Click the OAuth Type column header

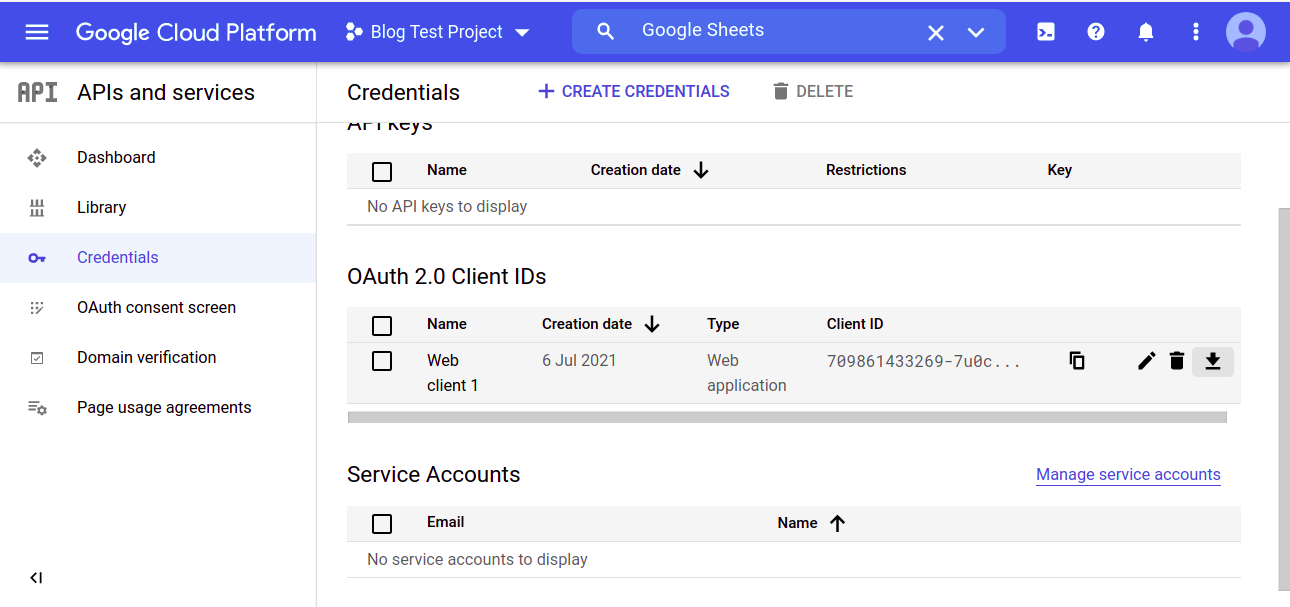point(723,324)
